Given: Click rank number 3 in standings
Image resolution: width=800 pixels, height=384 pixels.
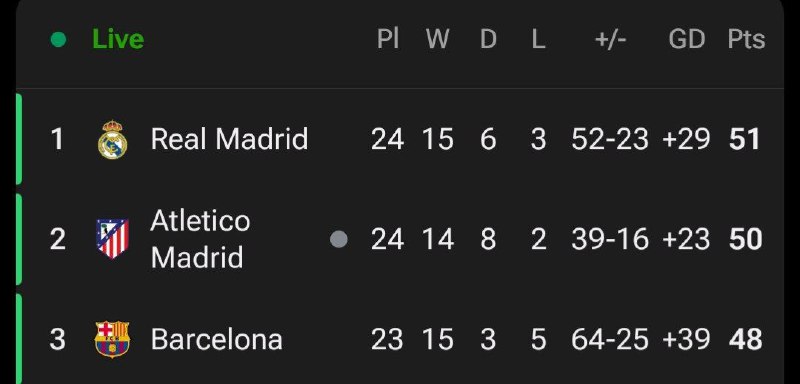Looking at the screenshot, I should (x=57, y=340).
